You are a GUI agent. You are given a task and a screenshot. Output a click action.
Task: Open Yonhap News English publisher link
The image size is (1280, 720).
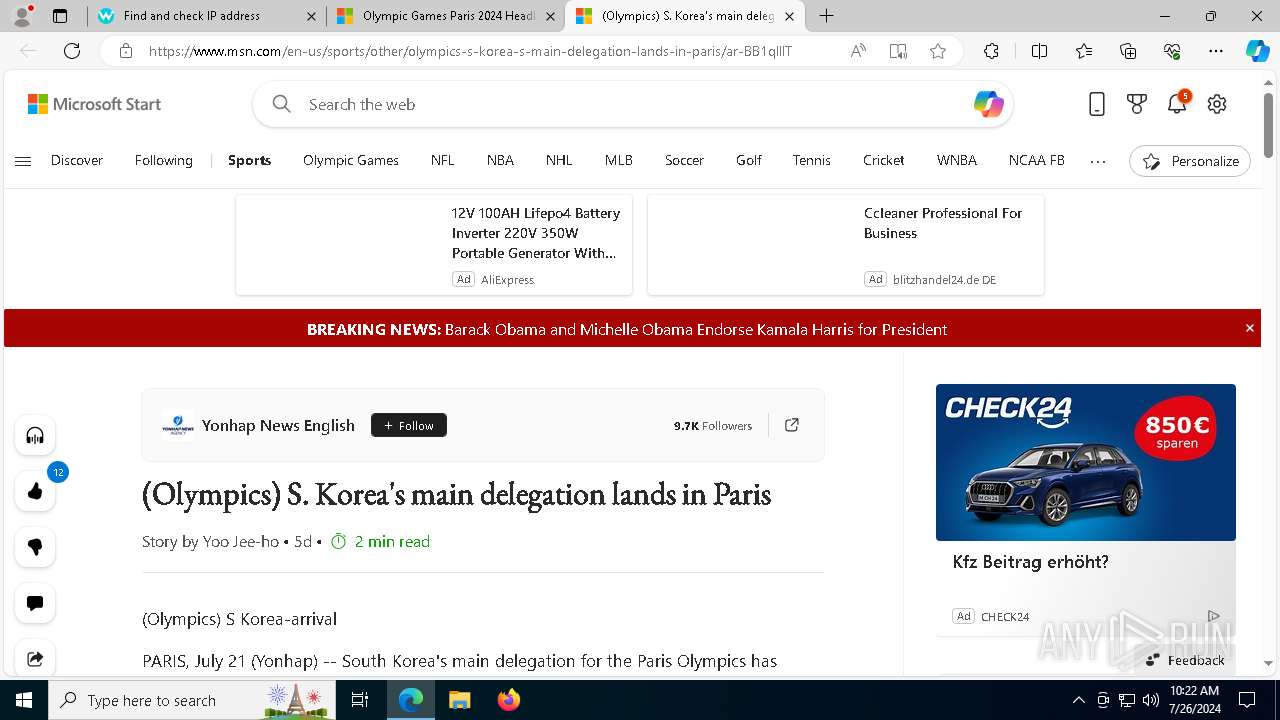(x=278, y=425)
